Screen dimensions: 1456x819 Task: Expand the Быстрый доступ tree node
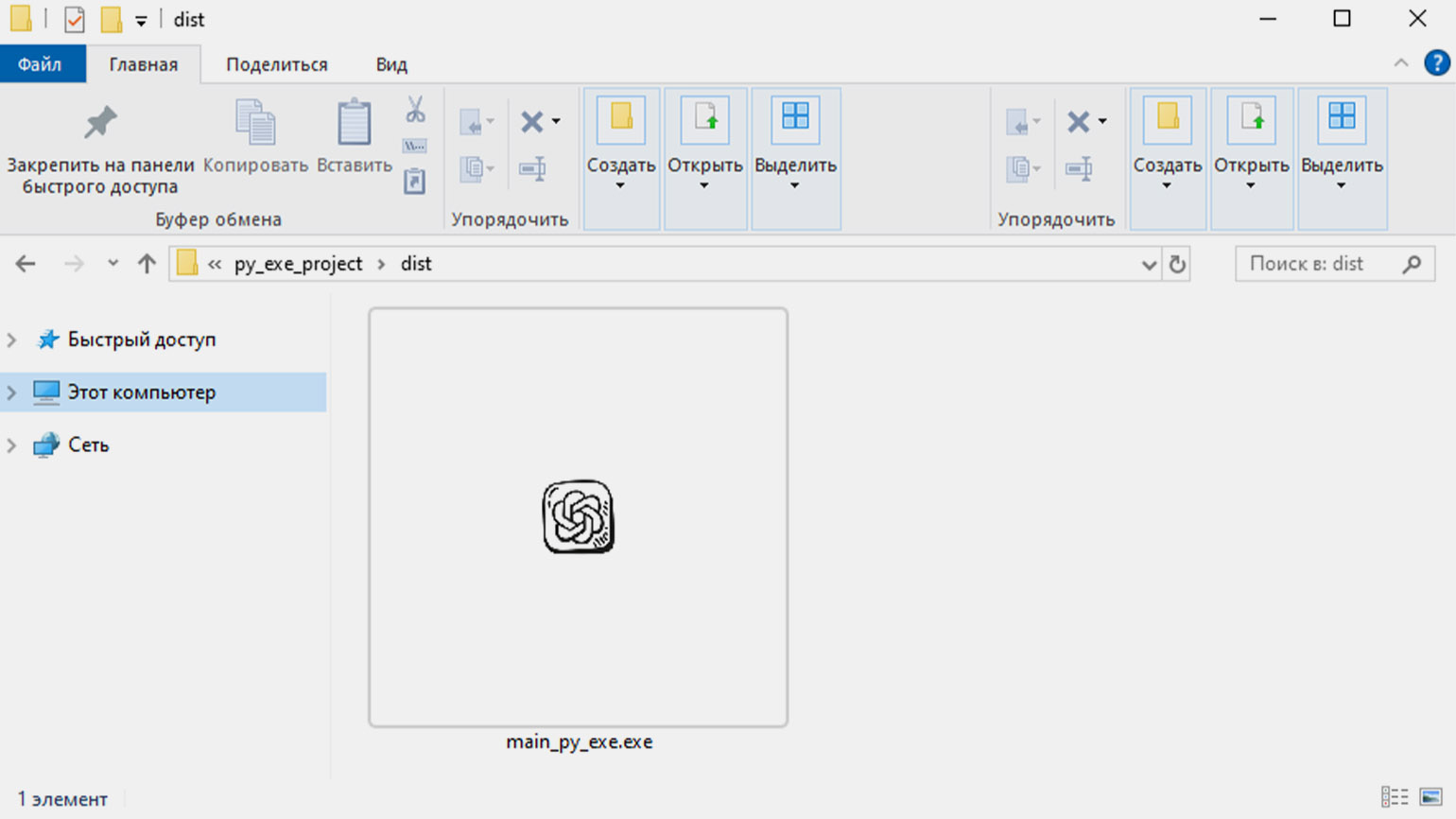pos(12,340)
